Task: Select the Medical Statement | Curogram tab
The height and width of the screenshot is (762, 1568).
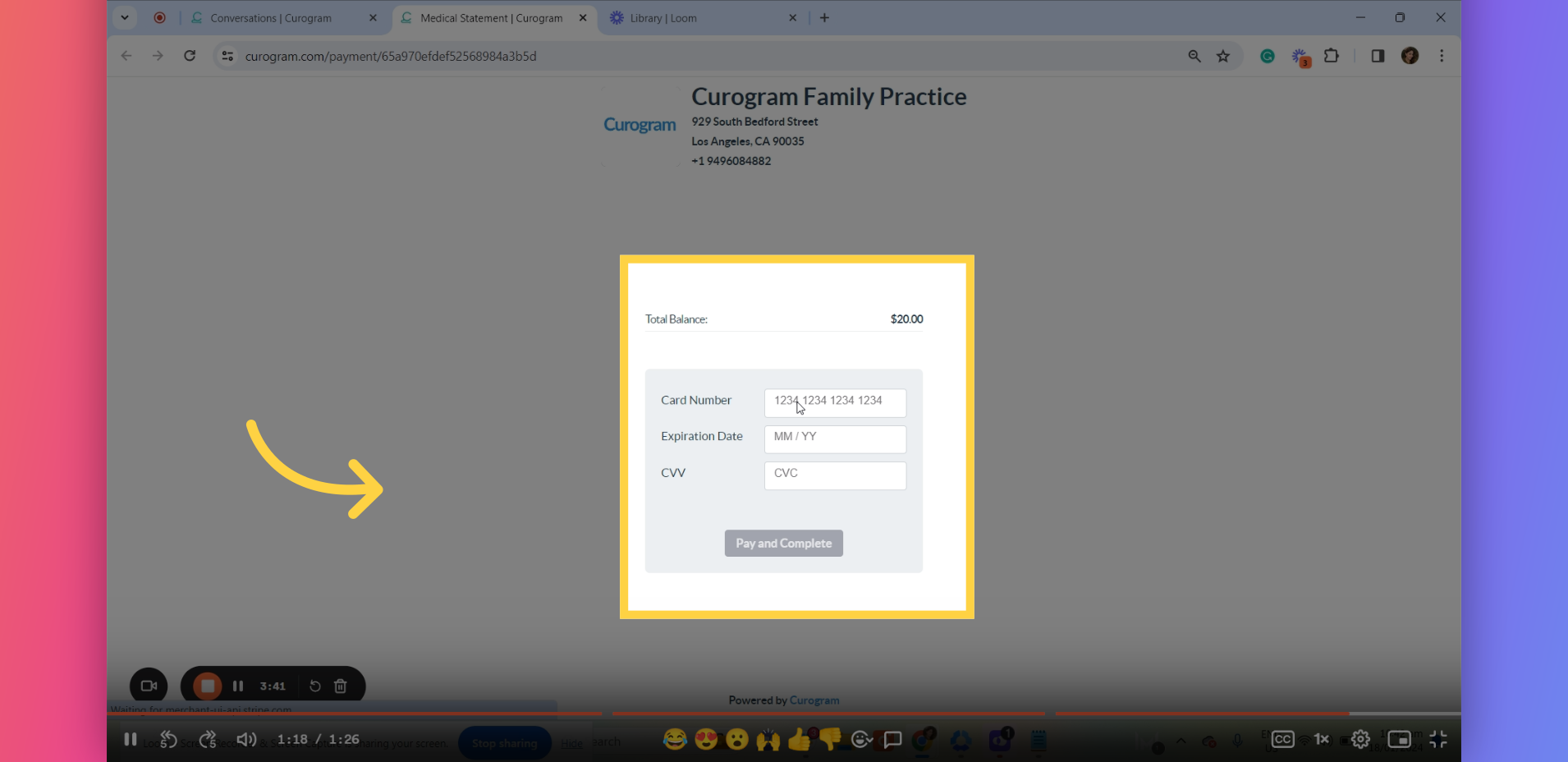Action: [491, 18]
